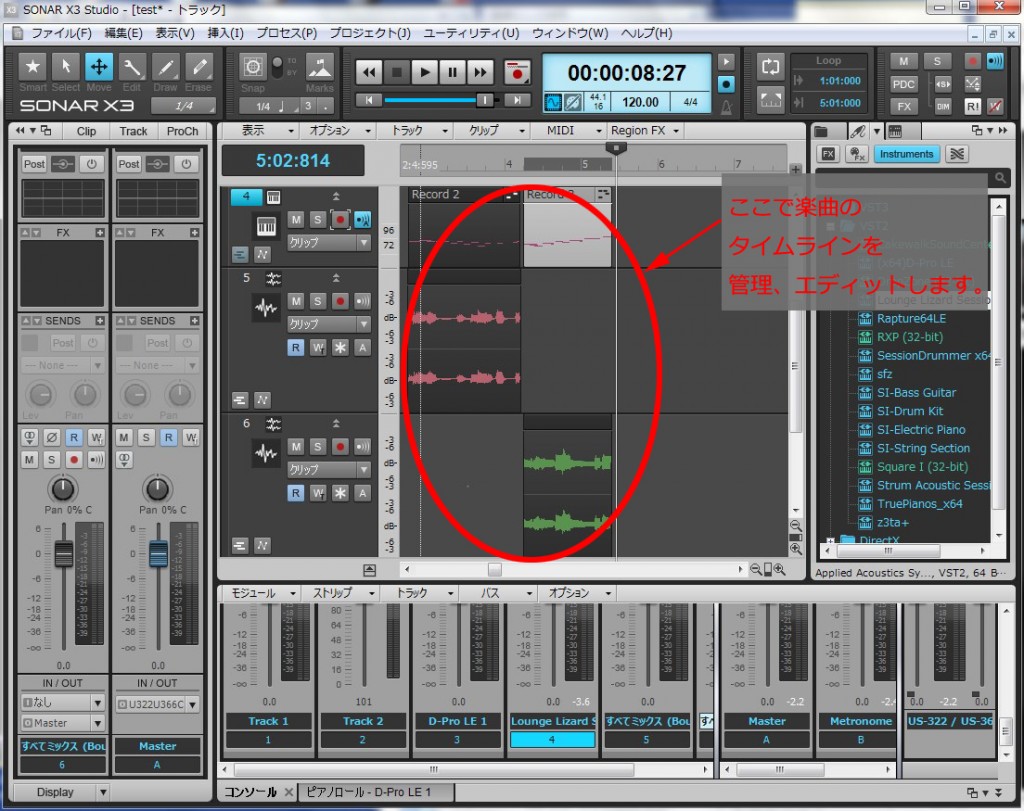This screenshot has height=811, width=1024.
Task: Mute track 5
Action: tap(296, 301)
